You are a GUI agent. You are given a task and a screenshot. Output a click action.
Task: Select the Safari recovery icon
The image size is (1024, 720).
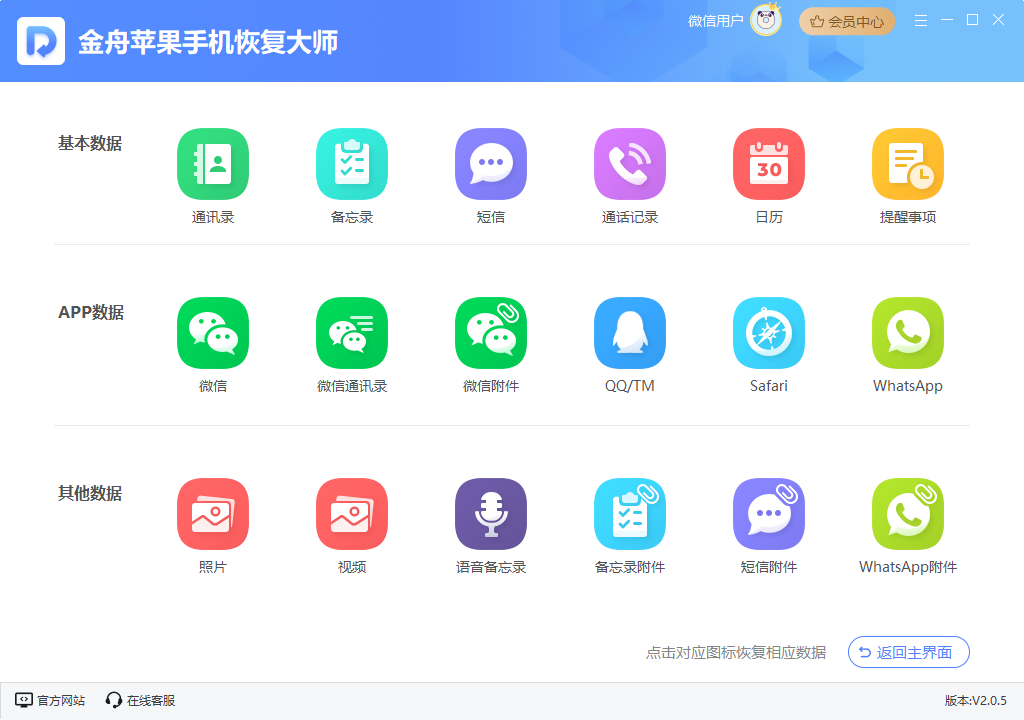[x=769, y=333]
